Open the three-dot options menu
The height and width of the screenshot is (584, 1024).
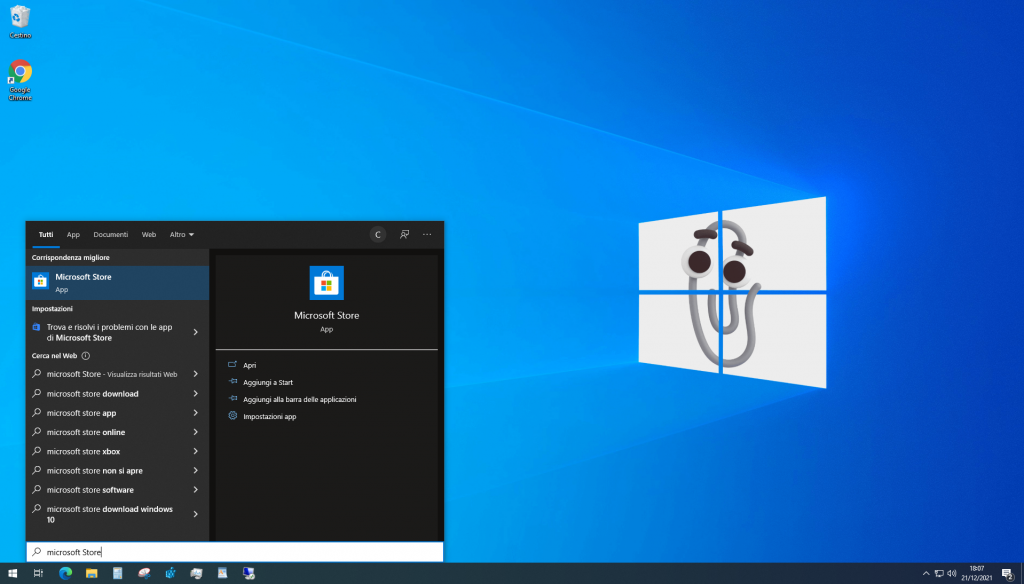pyautogui.click(x=427, y=234)
